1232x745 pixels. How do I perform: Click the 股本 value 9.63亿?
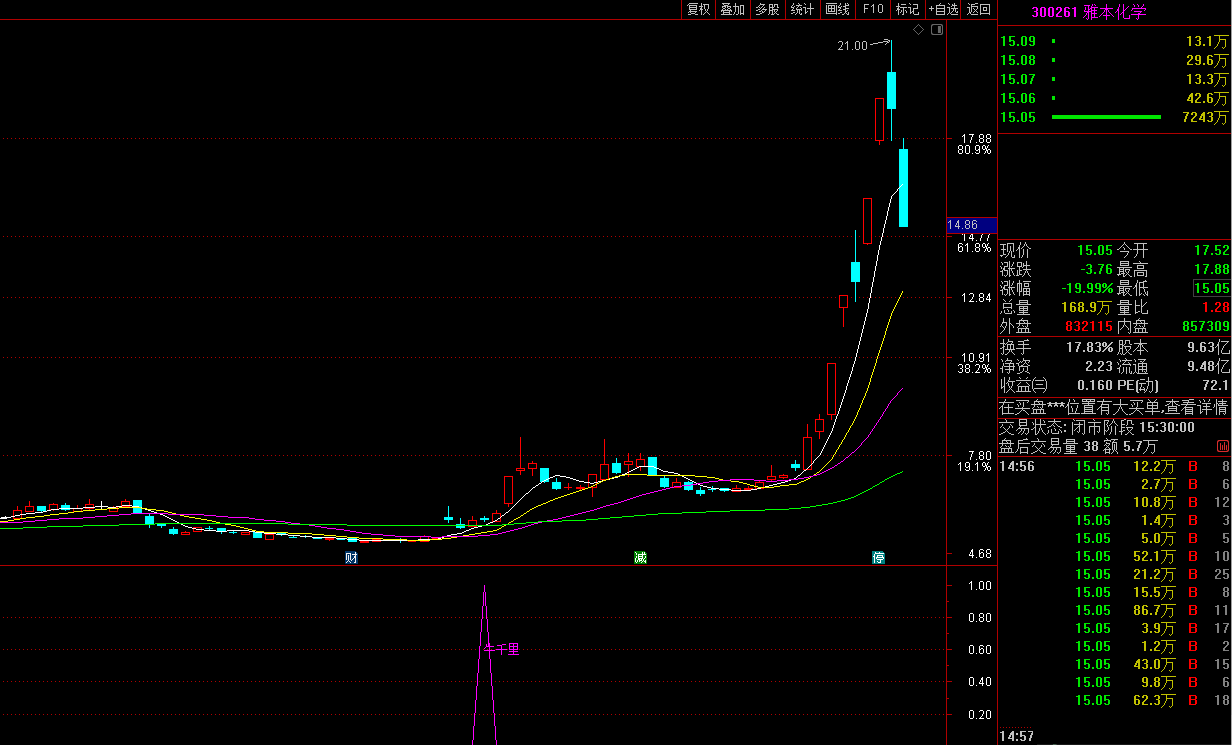click(x=1207, y=347)
